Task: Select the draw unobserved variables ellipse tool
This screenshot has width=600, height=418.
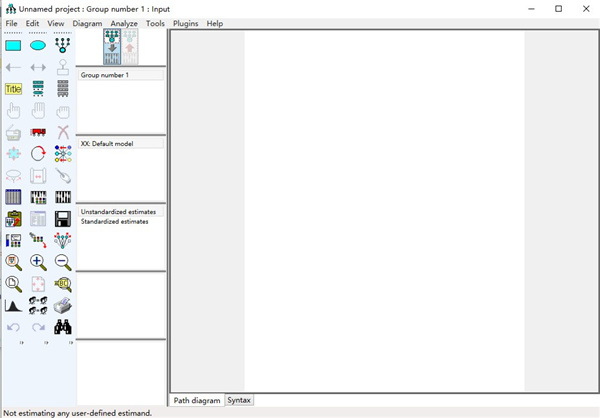Action: [x=38, y=45]
